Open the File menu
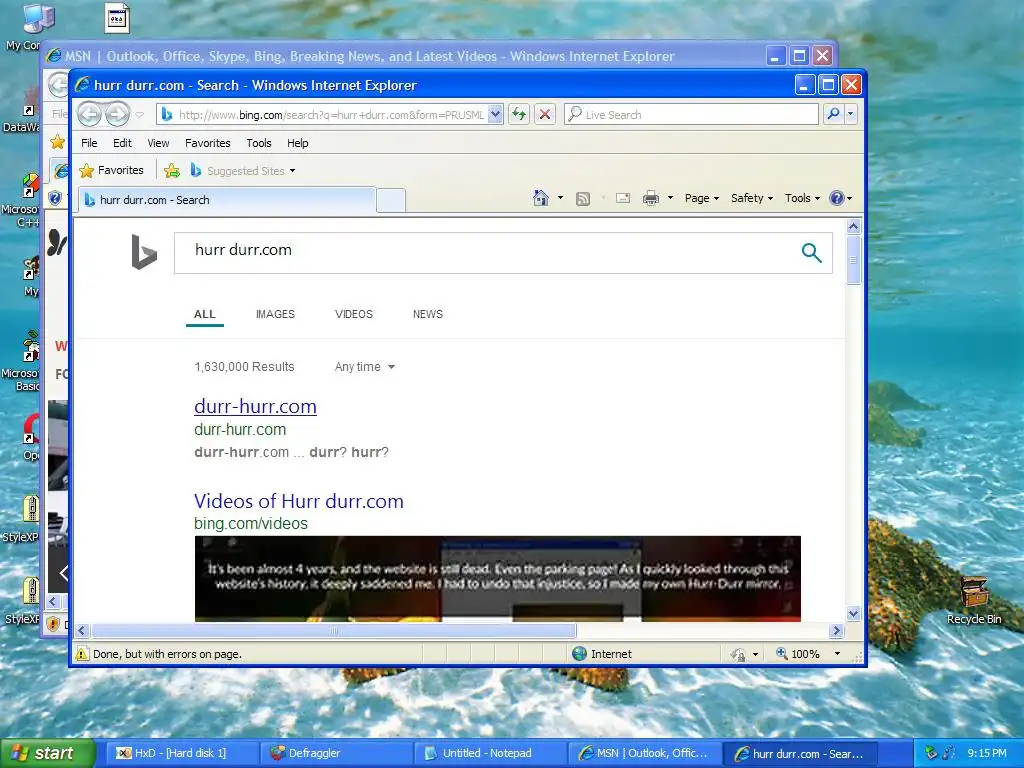1024x768 pixels. pyautogui.click(x=89, y=143)
